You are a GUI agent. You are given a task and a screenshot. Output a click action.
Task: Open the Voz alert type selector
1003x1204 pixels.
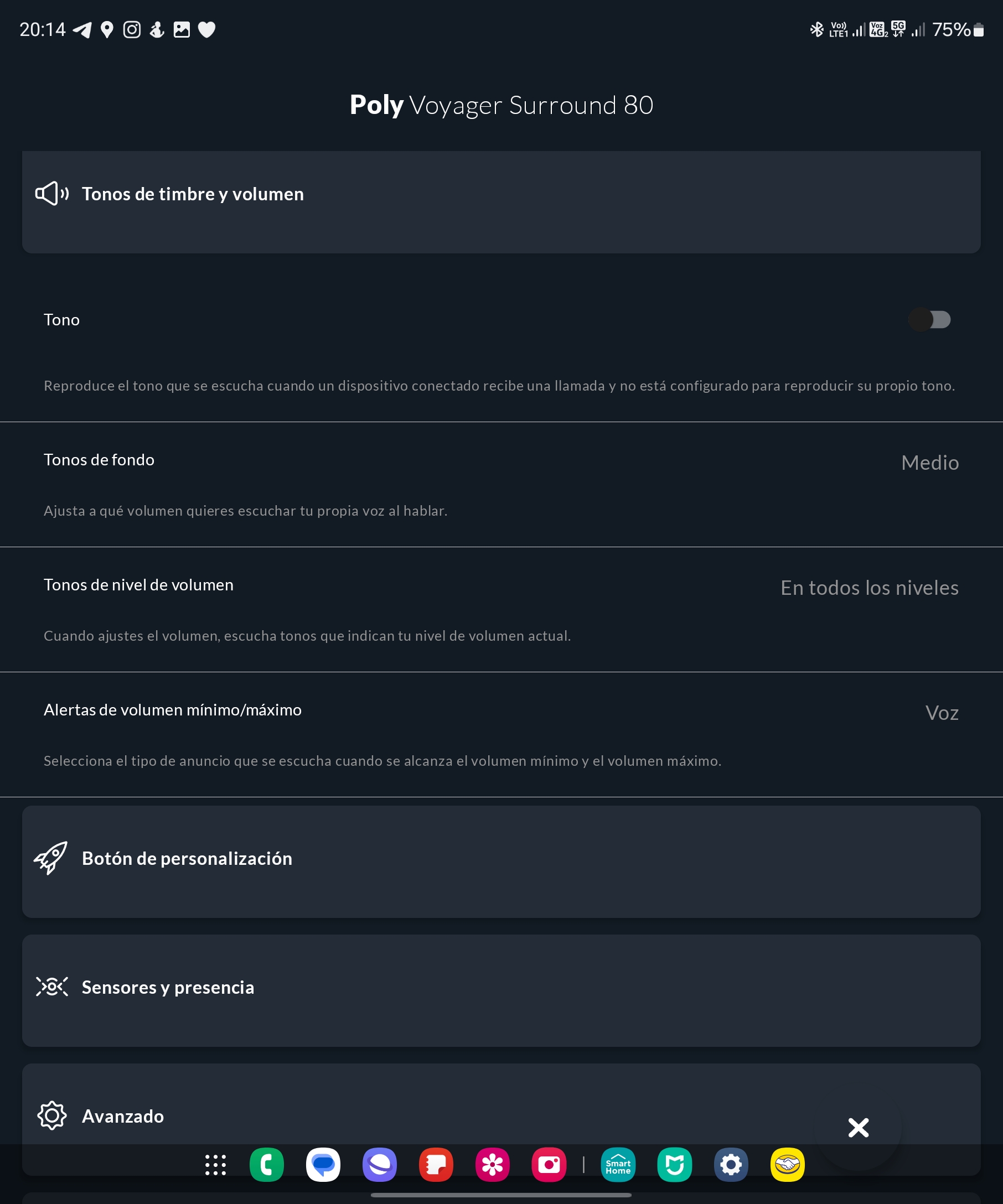click(942, 713)
